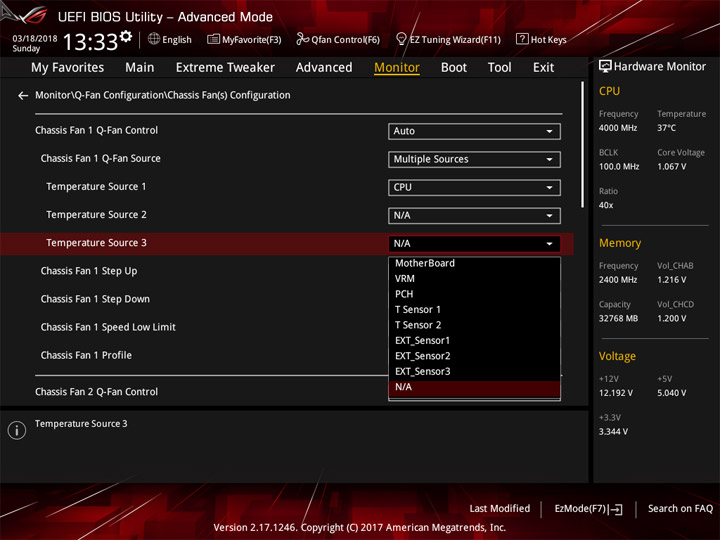
Task: Open the Extreme Tweaker tab
Action: pos(225,68)
